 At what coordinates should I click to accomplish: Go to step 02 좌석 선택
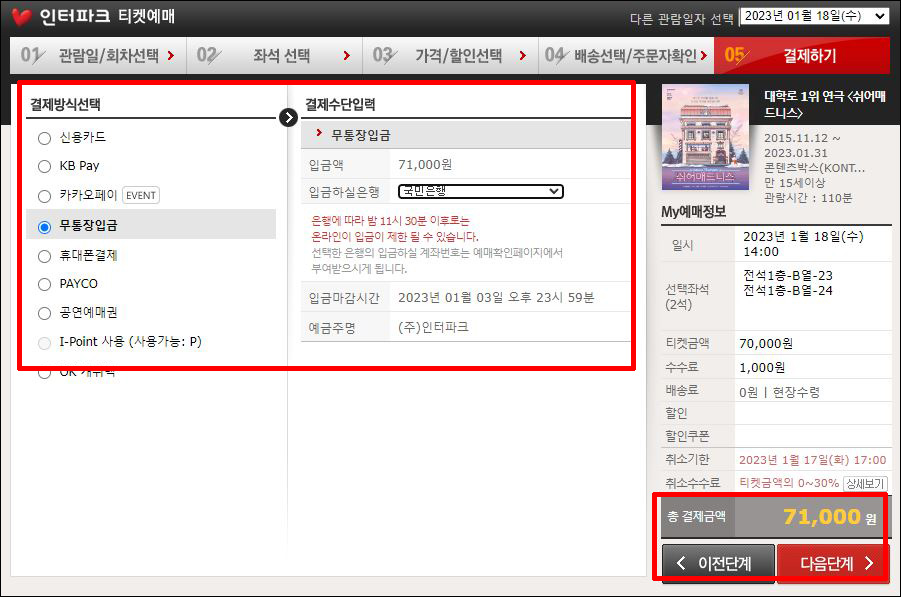click(x=275, y=56)
